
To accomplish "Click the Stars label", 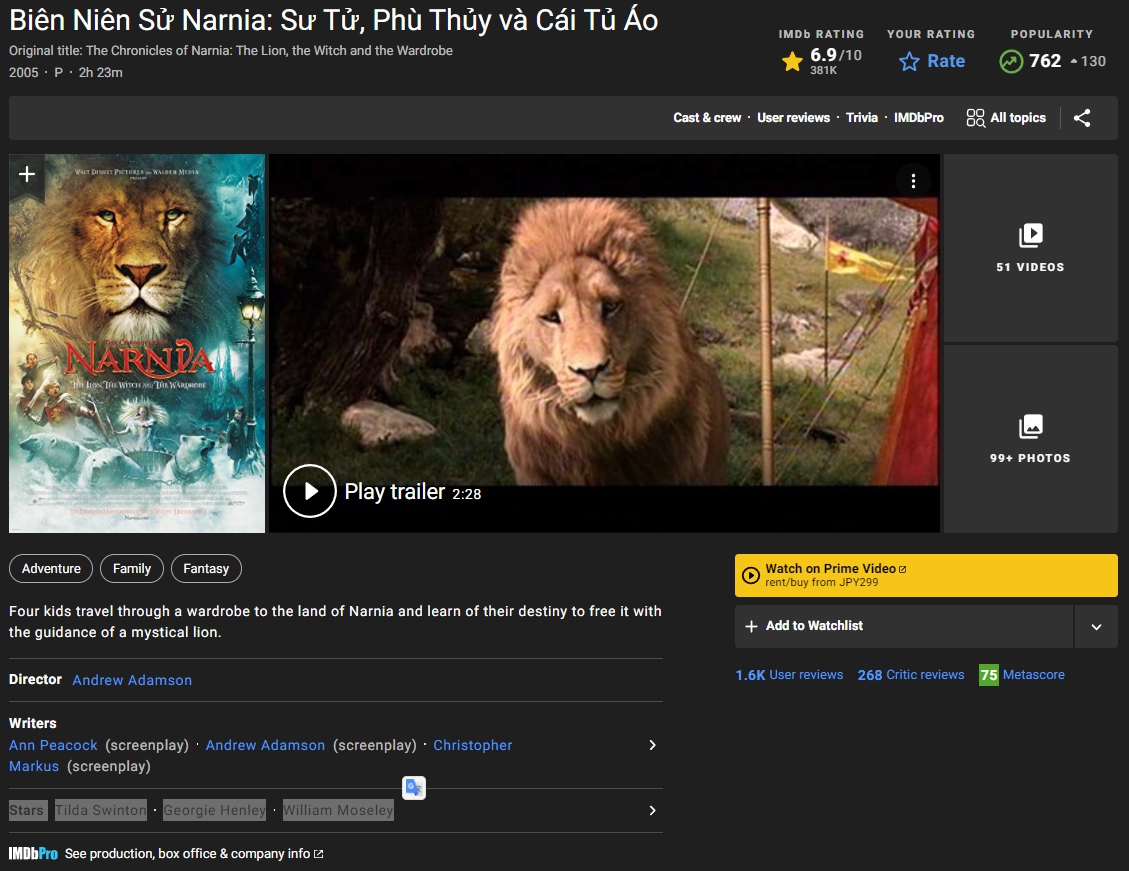I will (x=27, y=811).
